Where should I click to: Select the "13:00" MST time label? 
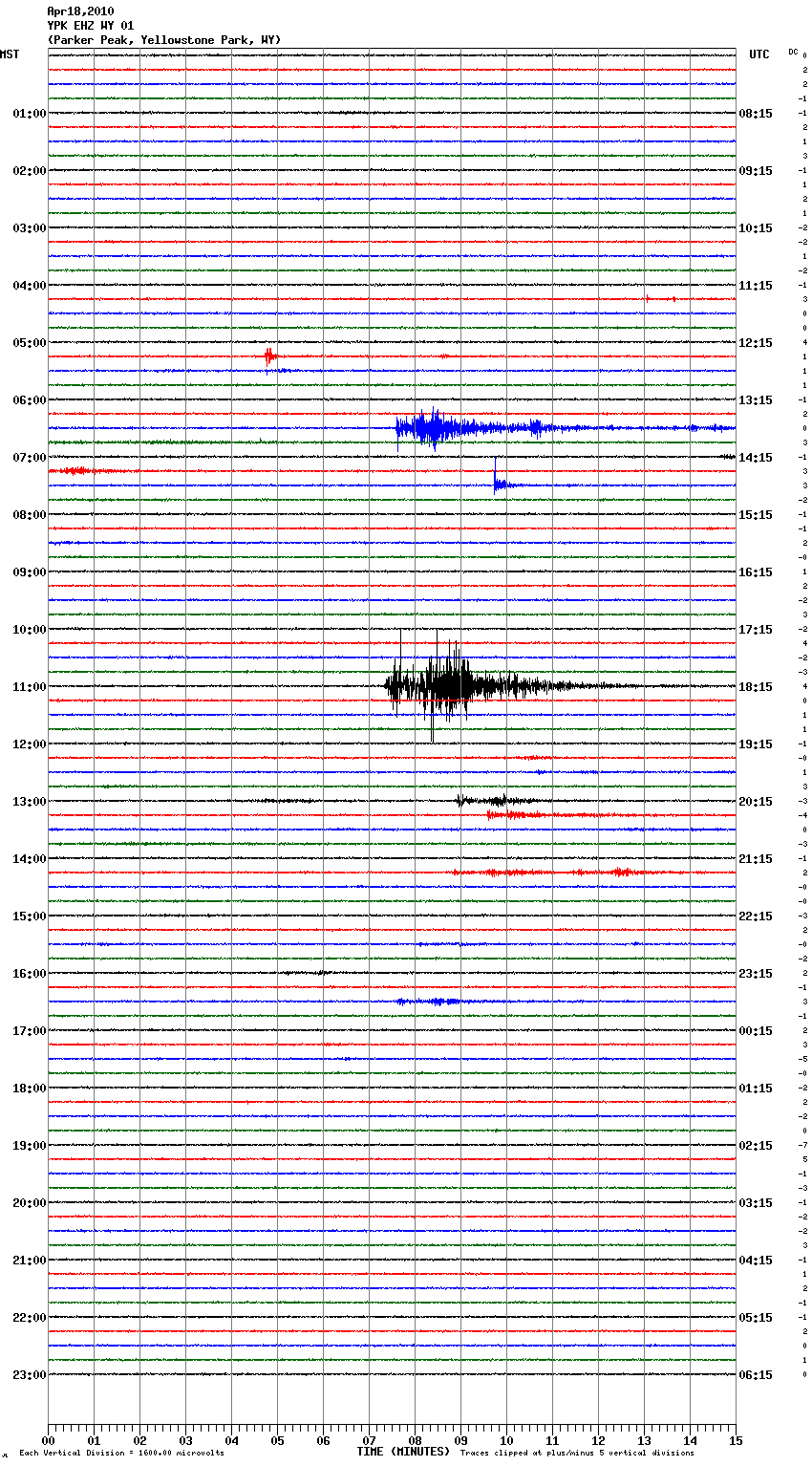(x=30, y=802)
